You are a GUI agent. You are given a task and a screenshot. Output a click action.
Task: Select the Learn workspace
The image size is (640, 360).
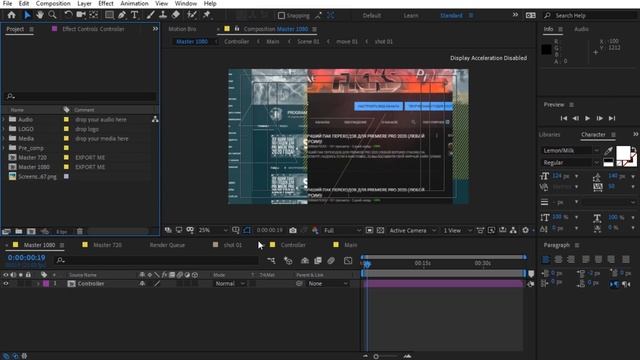[411, 16]
